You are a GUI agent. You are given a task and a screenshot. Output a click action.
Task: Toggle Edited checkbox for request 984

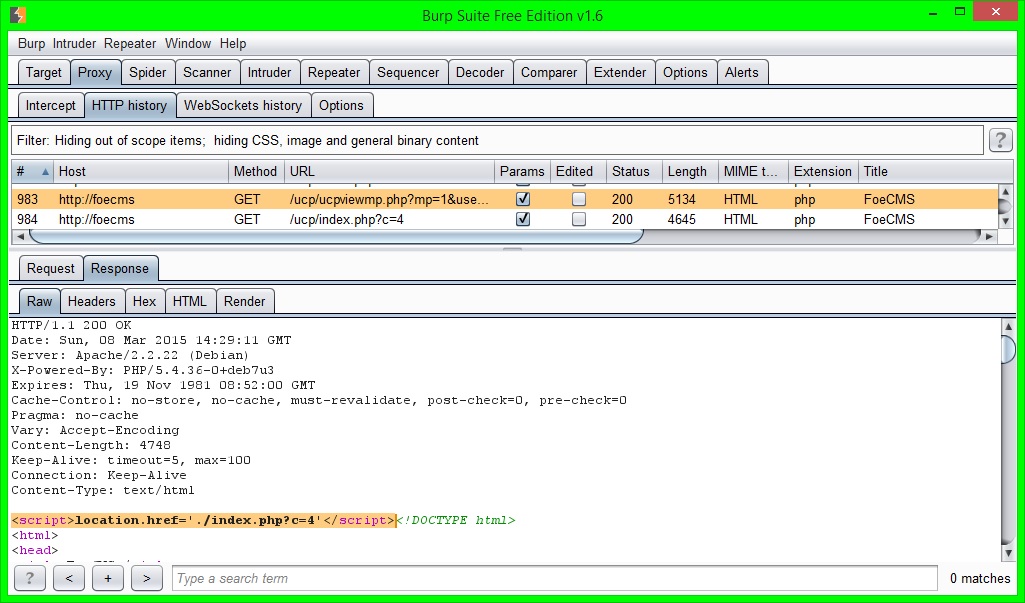579,219
